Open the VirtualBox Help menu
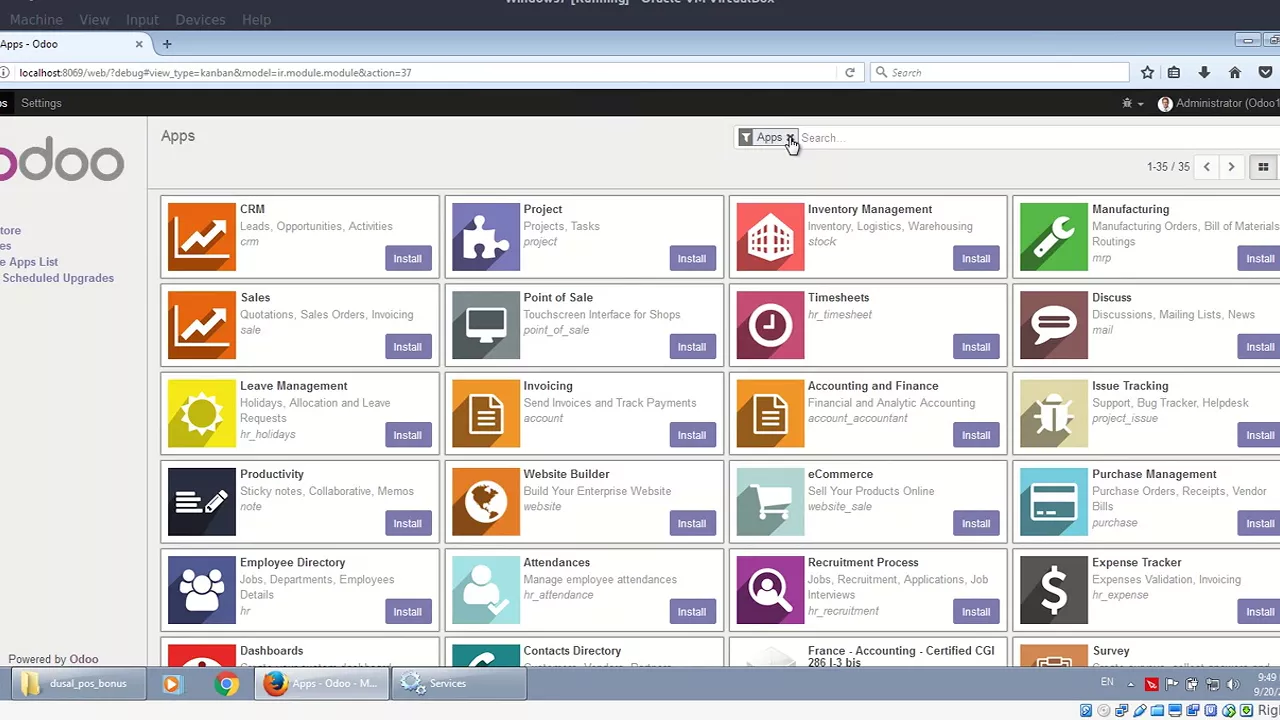Image resolution: width=1280 pixels, height=720 pixels. tap(256, 19)
